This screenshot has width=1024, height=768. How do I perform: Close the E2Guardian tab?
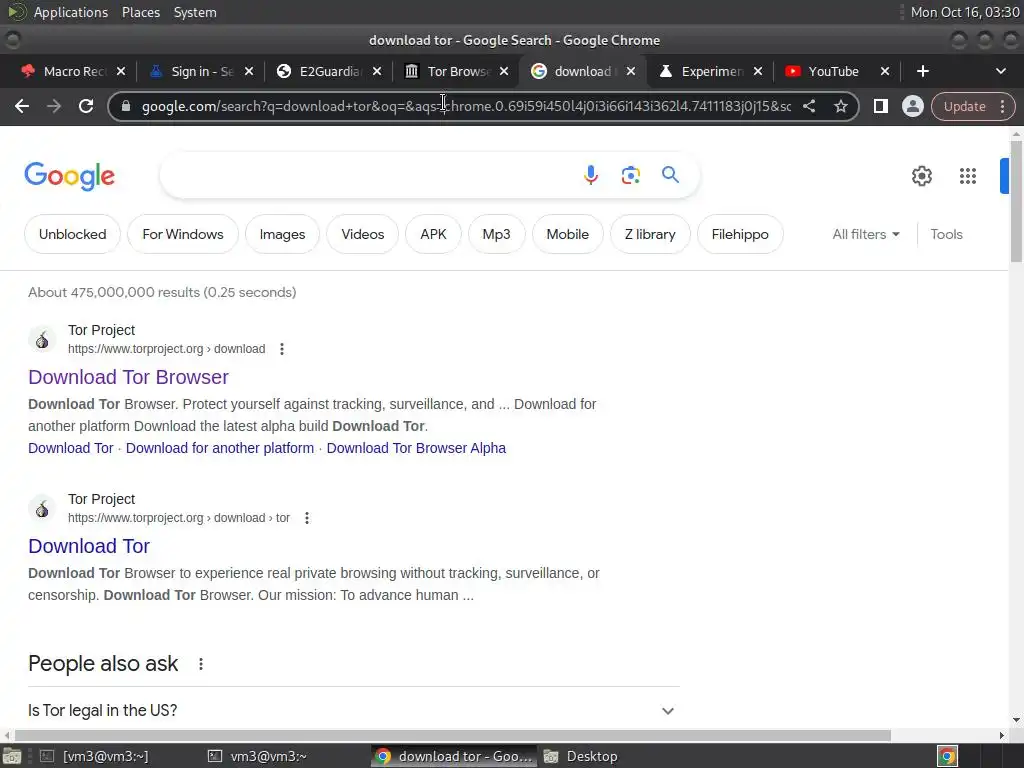coord(377,71)
